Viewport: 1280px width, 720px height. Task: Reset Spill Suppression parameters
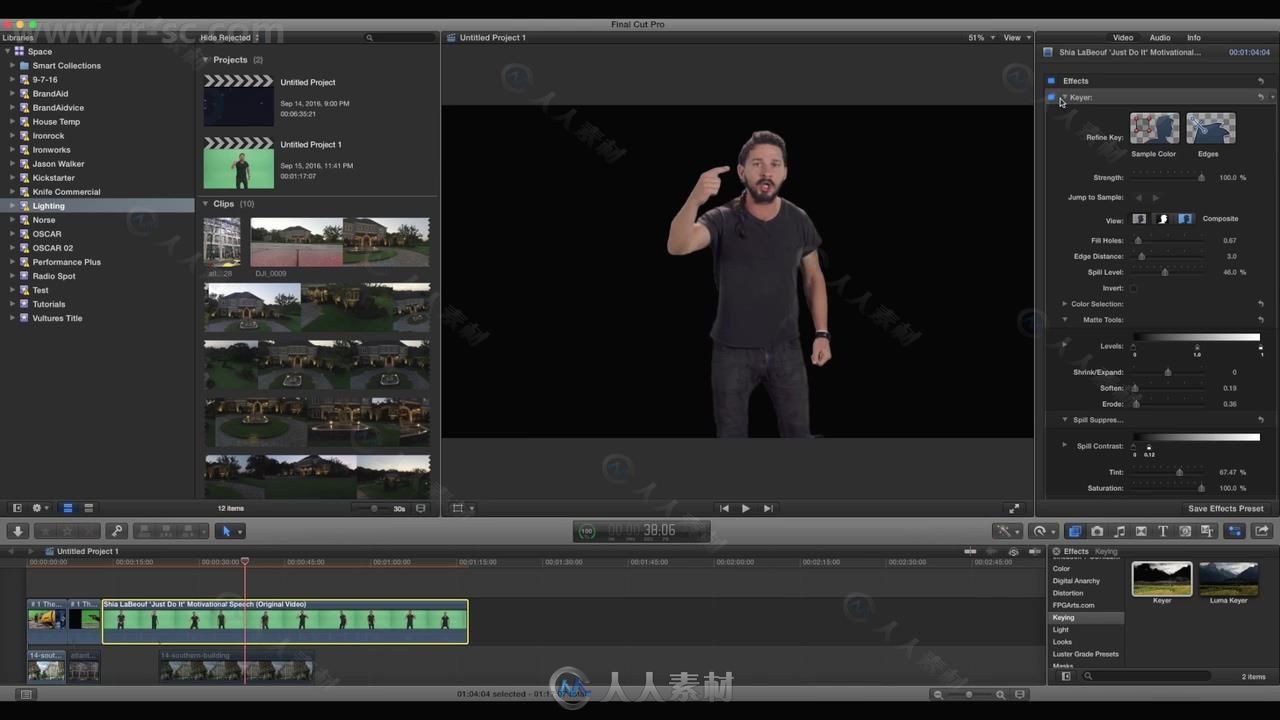point(1261,420)
